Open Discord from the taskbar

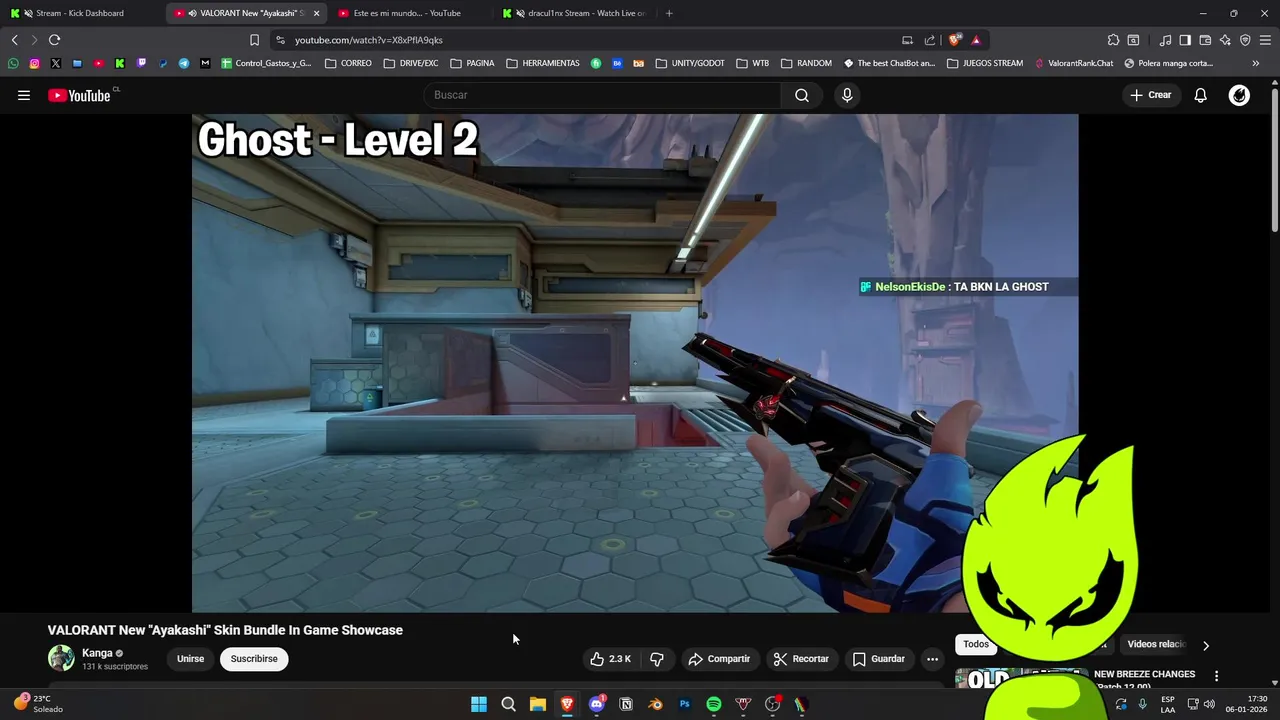(597, 704)
